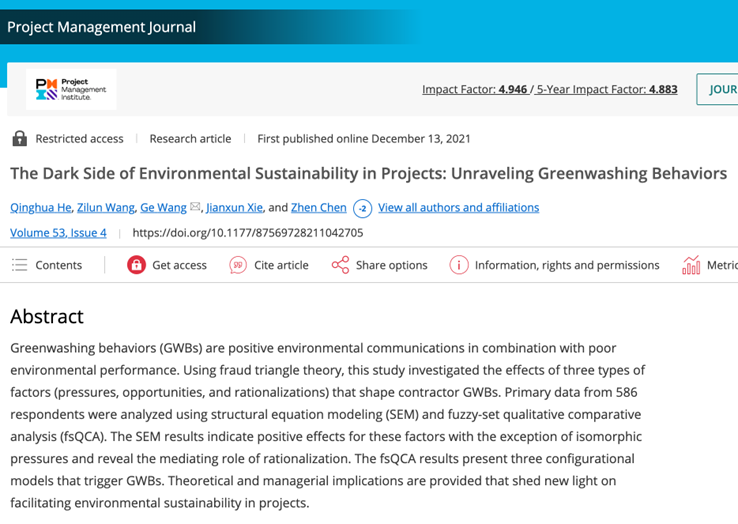This screenshot has height=524, width=738.
Task: Open author Zhen Chen's link
Action: tap(319, 207)
